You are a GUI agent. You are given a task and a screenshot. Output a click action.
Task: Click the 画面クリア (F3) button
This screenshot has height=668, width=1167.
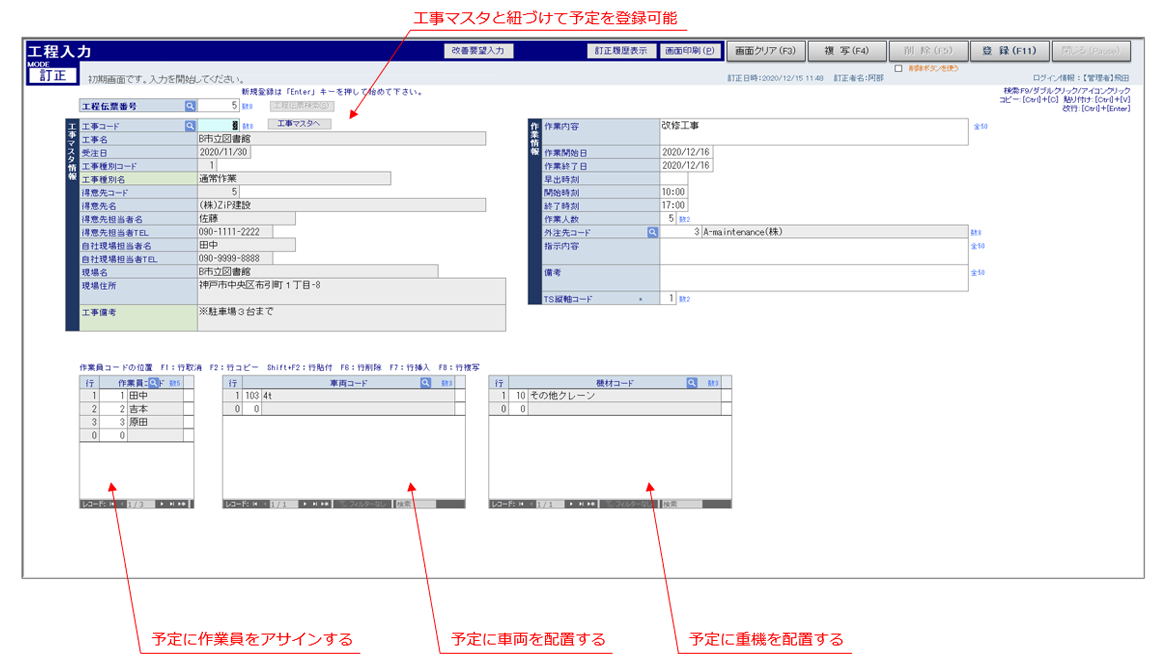(x=766, y=51)
